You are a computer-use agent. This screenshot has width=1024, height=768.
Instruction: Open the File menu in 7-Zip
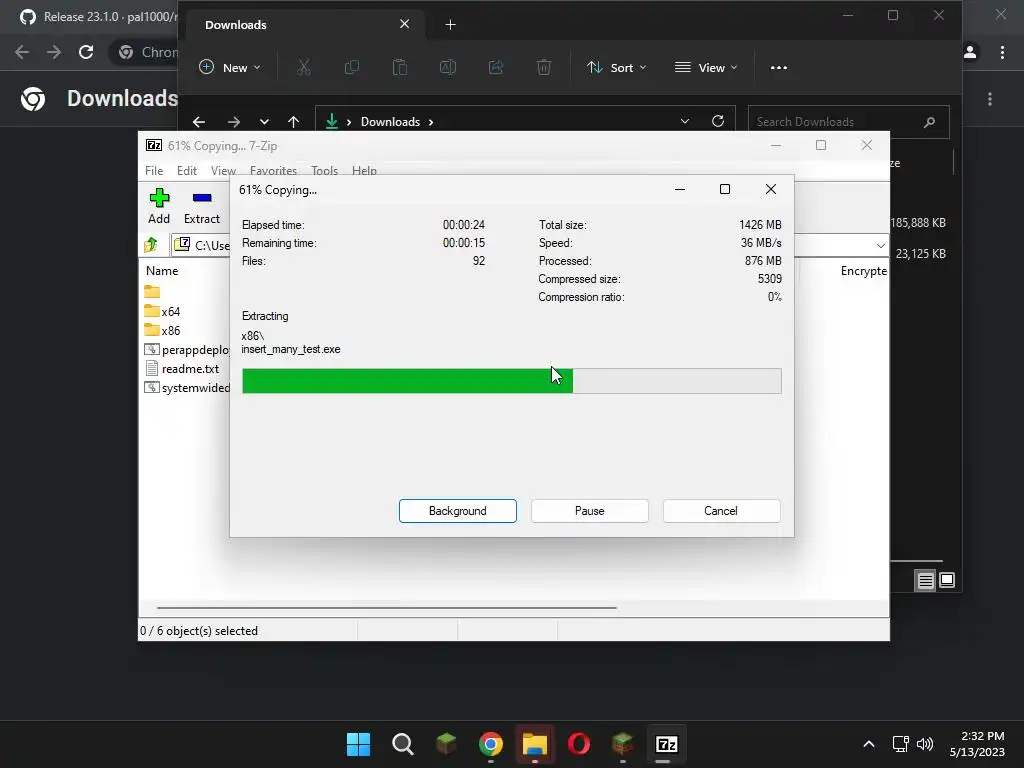tap(154, 170)
